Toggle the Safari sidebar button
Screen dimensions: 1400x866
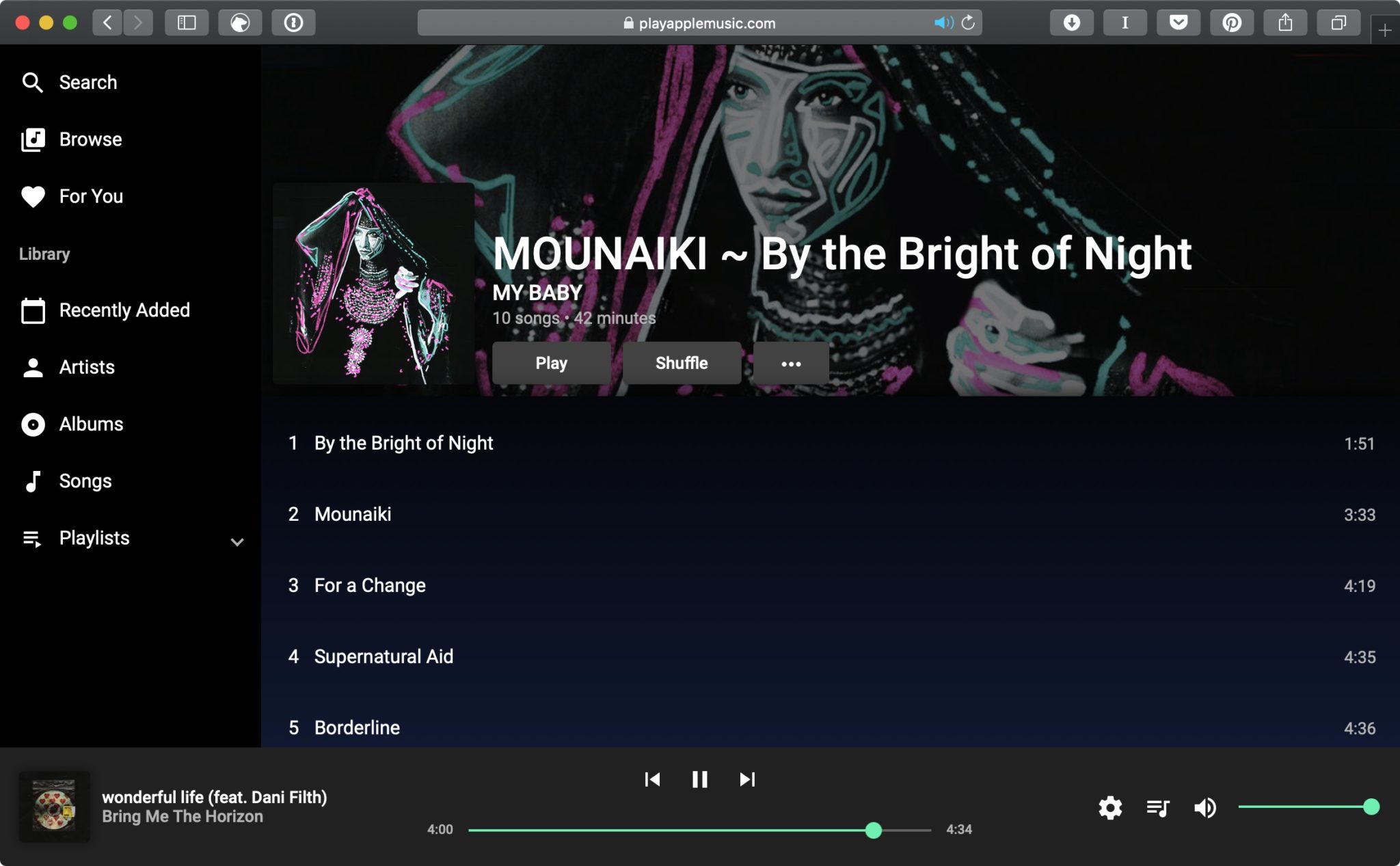[x=187, y=23]
